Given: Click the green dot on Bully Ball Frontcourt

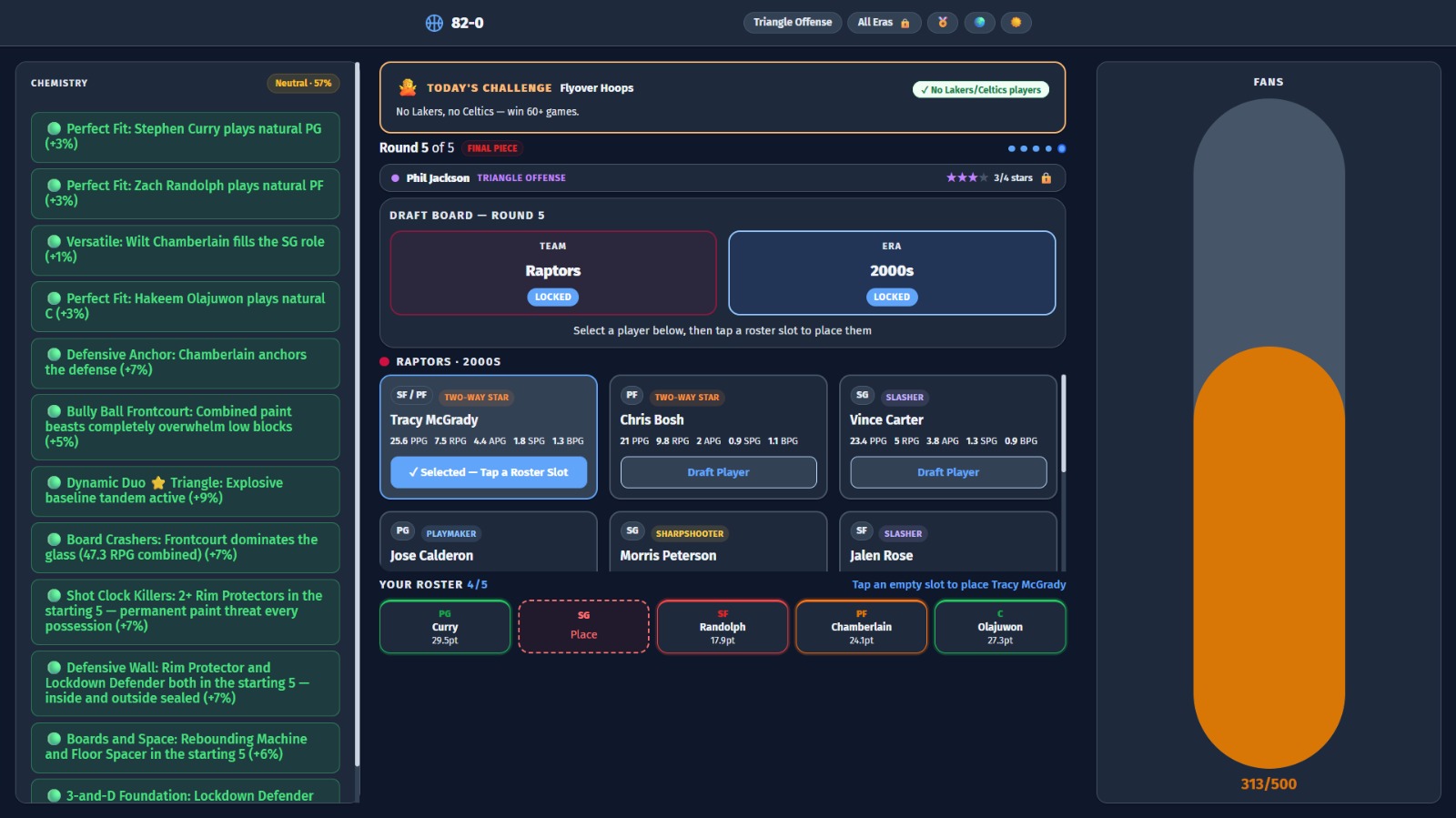Looking at the screenshot, I should [55, 411].
